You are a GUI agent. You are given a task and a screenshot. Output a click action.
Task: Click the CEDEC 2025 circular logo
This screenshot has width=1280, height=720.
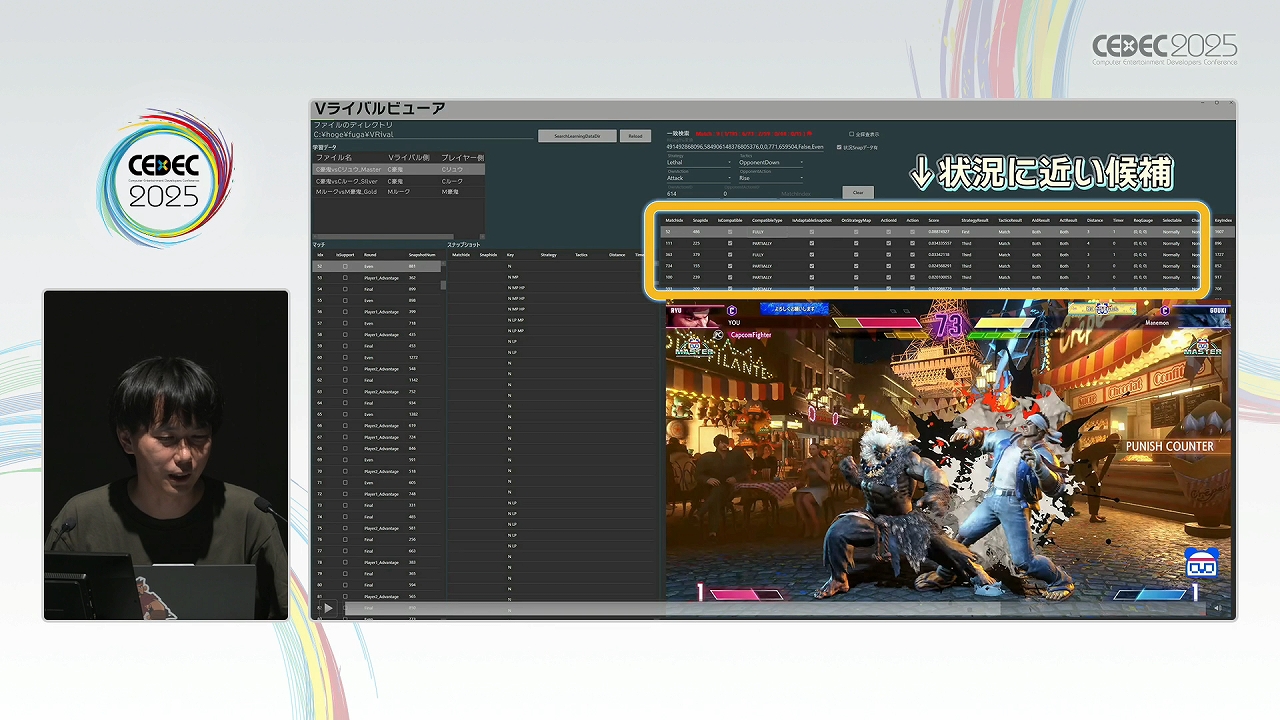[x=165, y=180]
